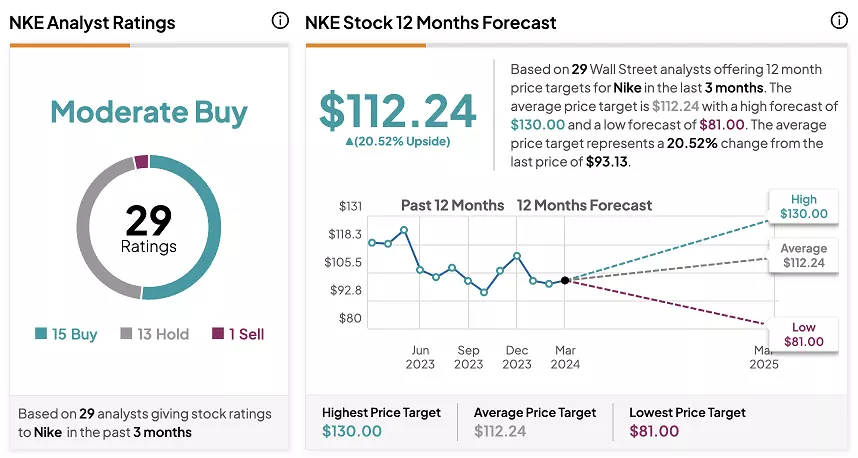Image resolution: width=858 pixels, height=458 pixels.
Task: Click the teal 15 Buy legend square
Action: (40, 333)
